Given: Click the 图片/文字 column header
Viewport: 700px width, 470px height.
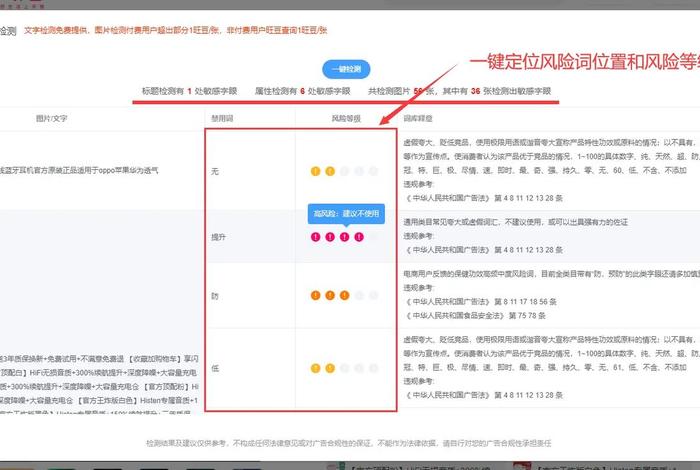Looking at the screenshot, I should coord(51,118).
